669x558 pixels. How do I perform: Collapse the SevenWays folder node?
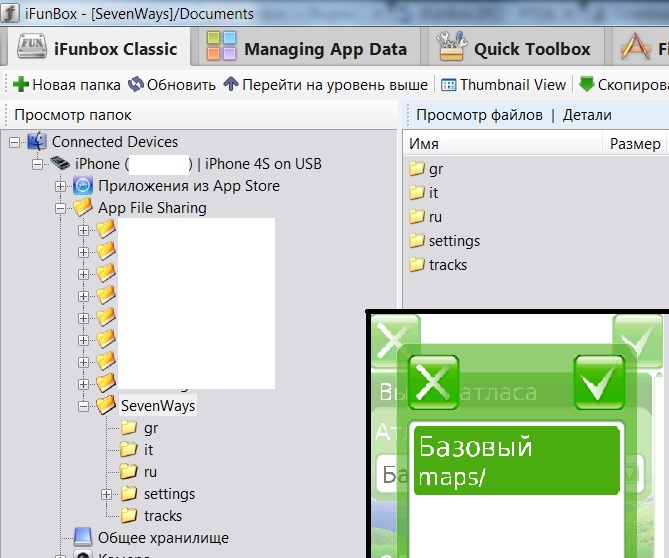pyautogui.click(x=84, y=406)
